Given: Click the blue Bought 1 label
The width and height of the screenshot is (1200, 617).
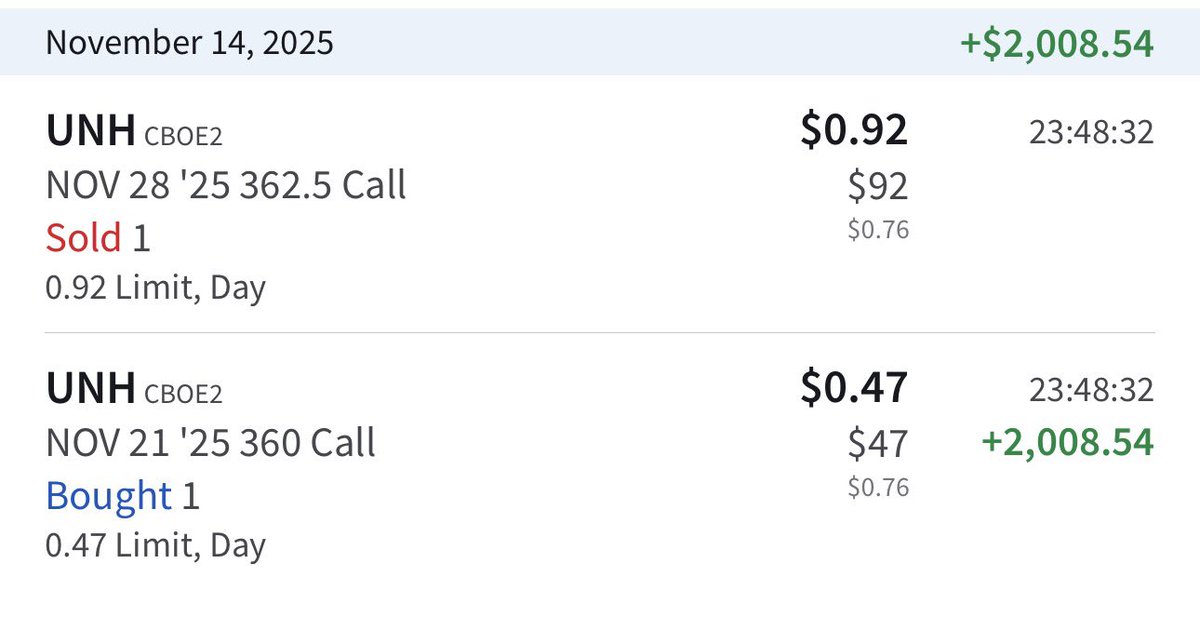Looking at the screenshot, I should point(122,496).
